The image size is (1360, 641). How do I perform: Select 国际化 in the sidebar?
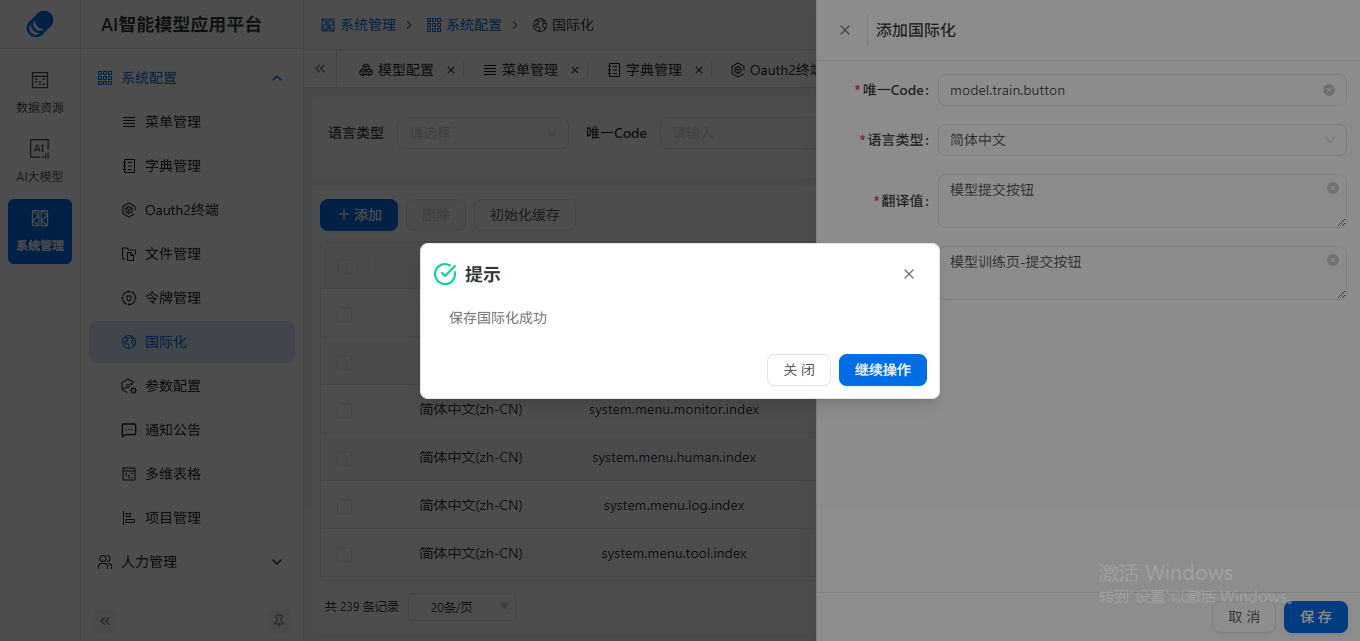click(191, 342)
